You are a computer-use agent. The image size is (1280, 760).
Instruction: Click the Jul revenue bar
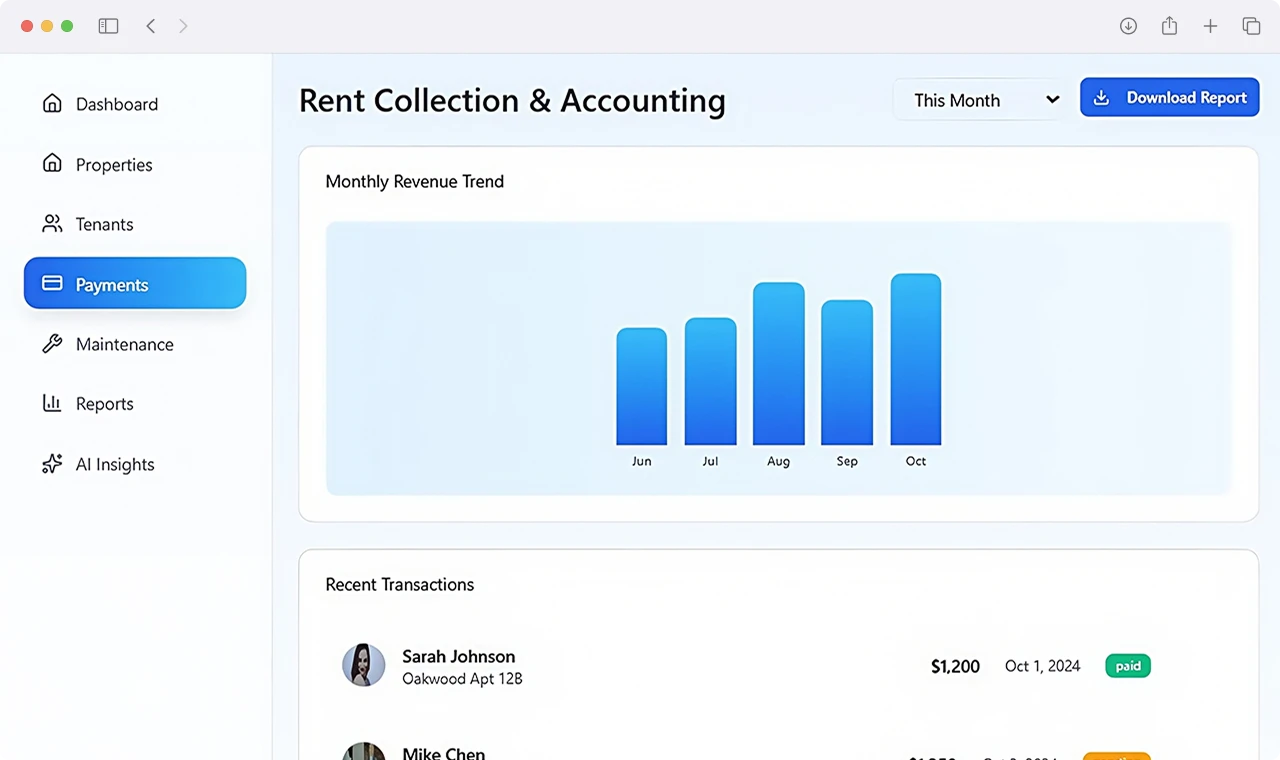coord(710,381)
